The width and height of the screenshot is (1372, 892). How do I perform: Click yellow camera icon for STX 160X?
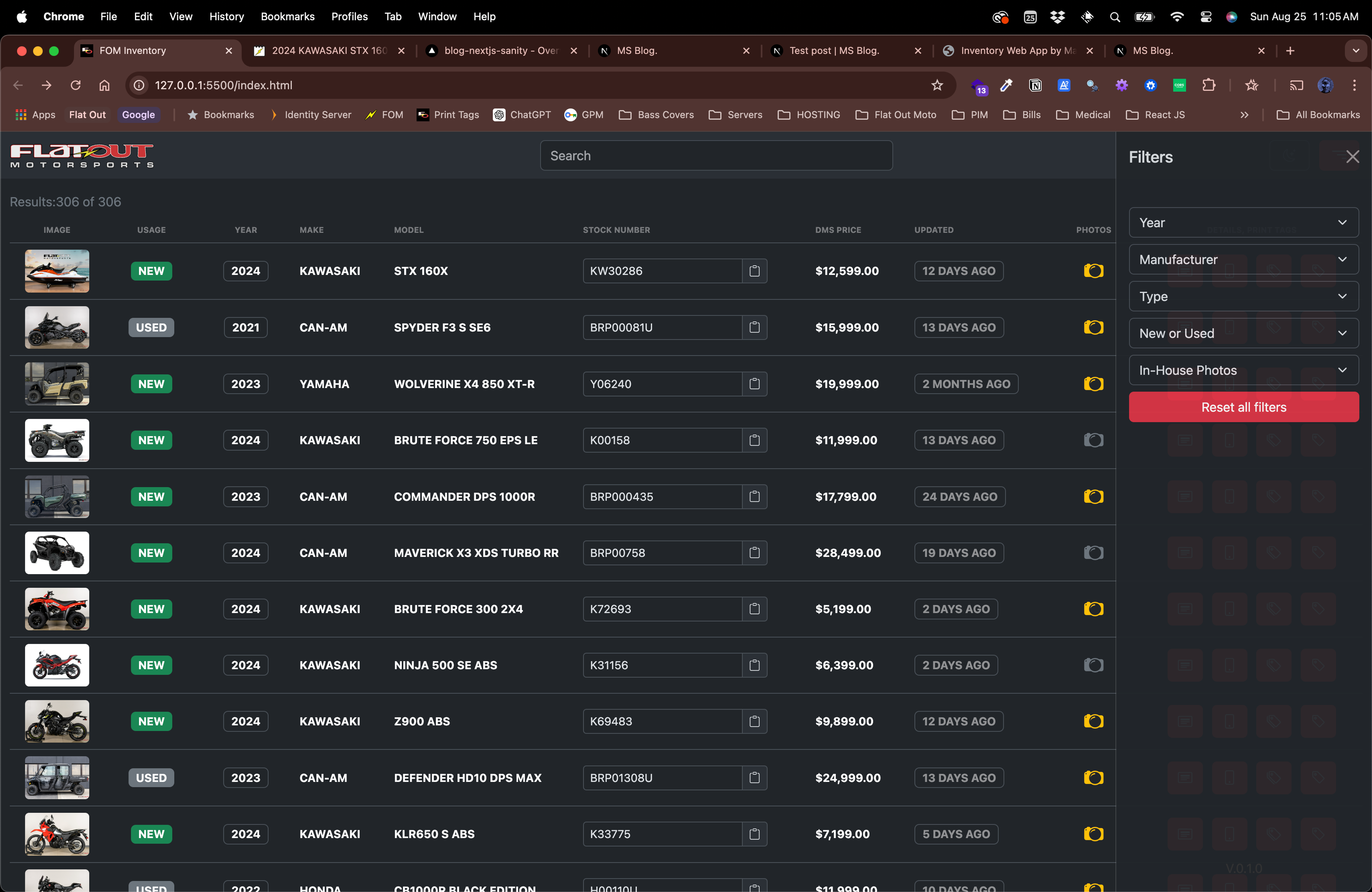1093,271
